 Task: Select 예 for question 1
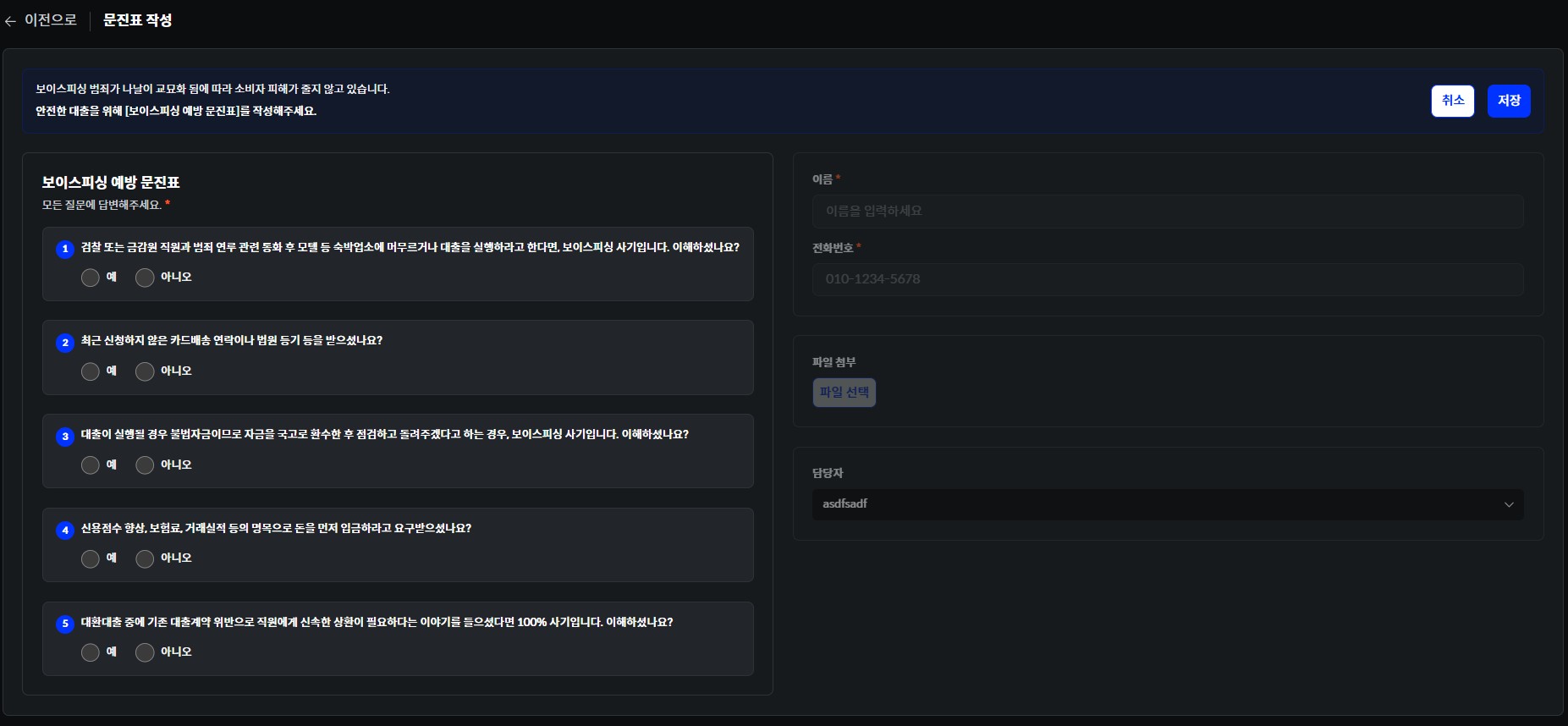pyautogui.click(x=91, y=278)
